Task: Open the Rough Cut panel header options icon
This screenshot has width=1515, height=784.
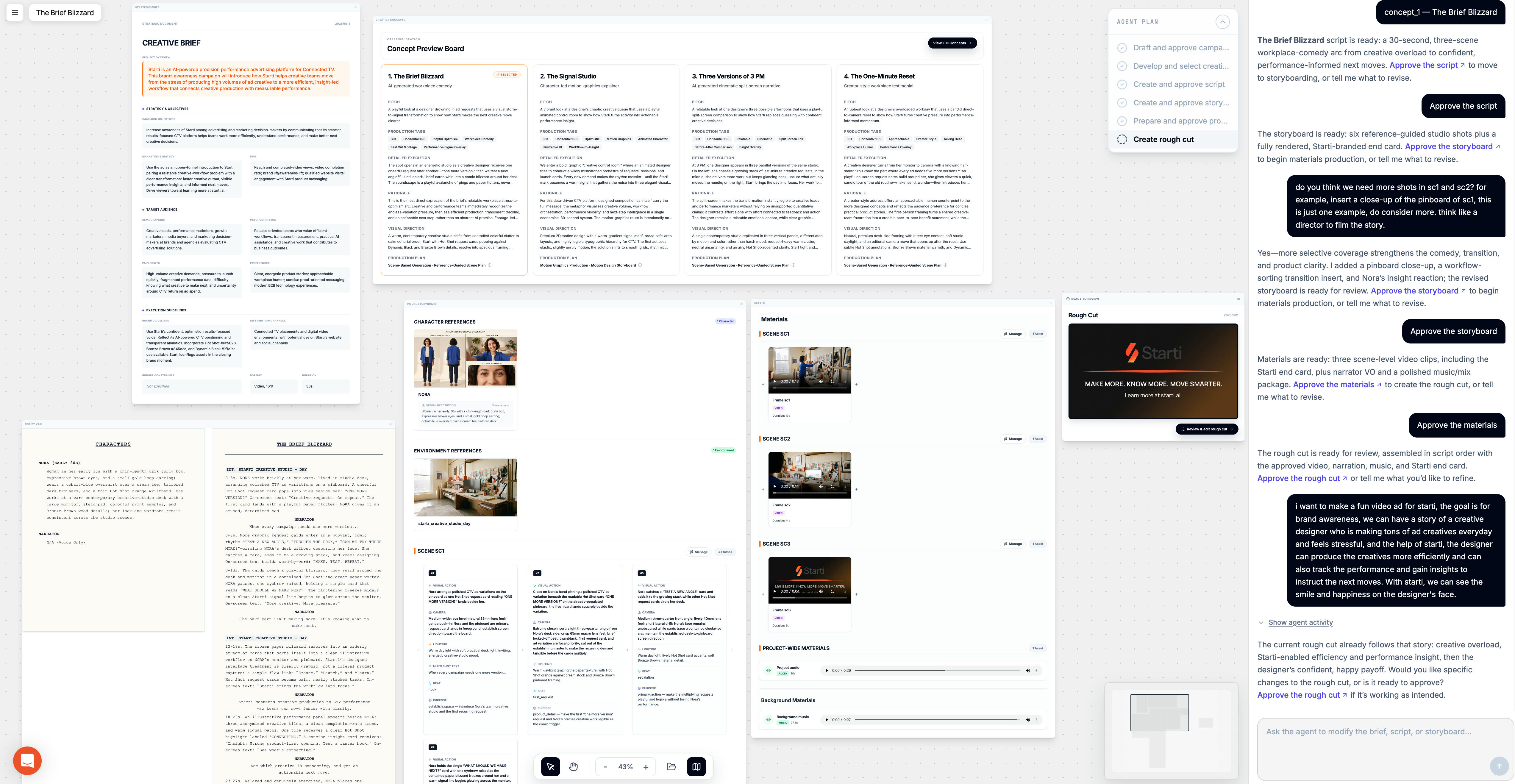Action: pyautogui.click(x=1238, y=299)
